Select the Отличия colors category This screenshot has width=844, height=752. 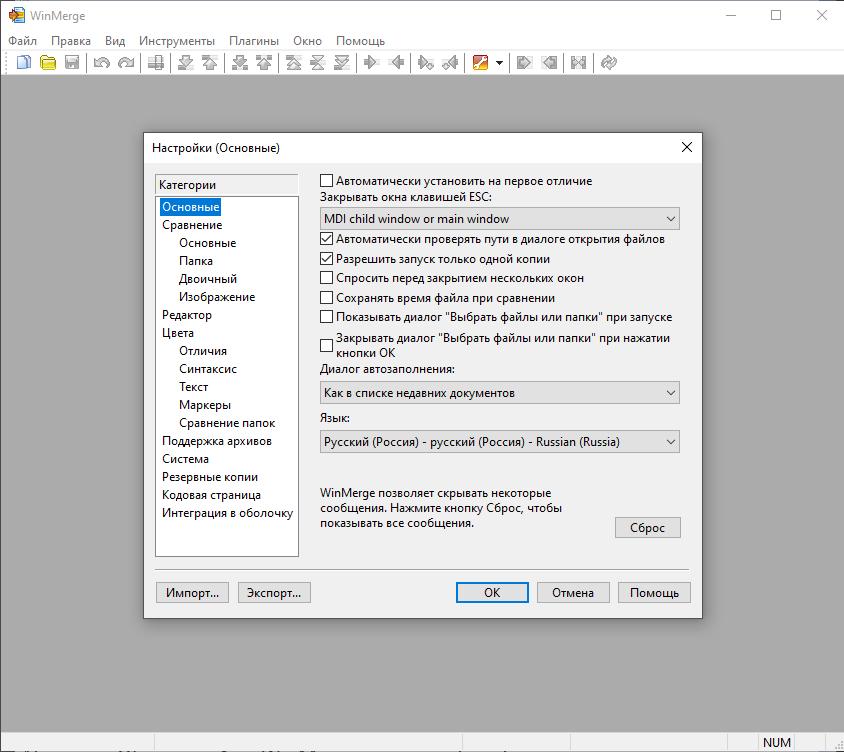(203, 351)
